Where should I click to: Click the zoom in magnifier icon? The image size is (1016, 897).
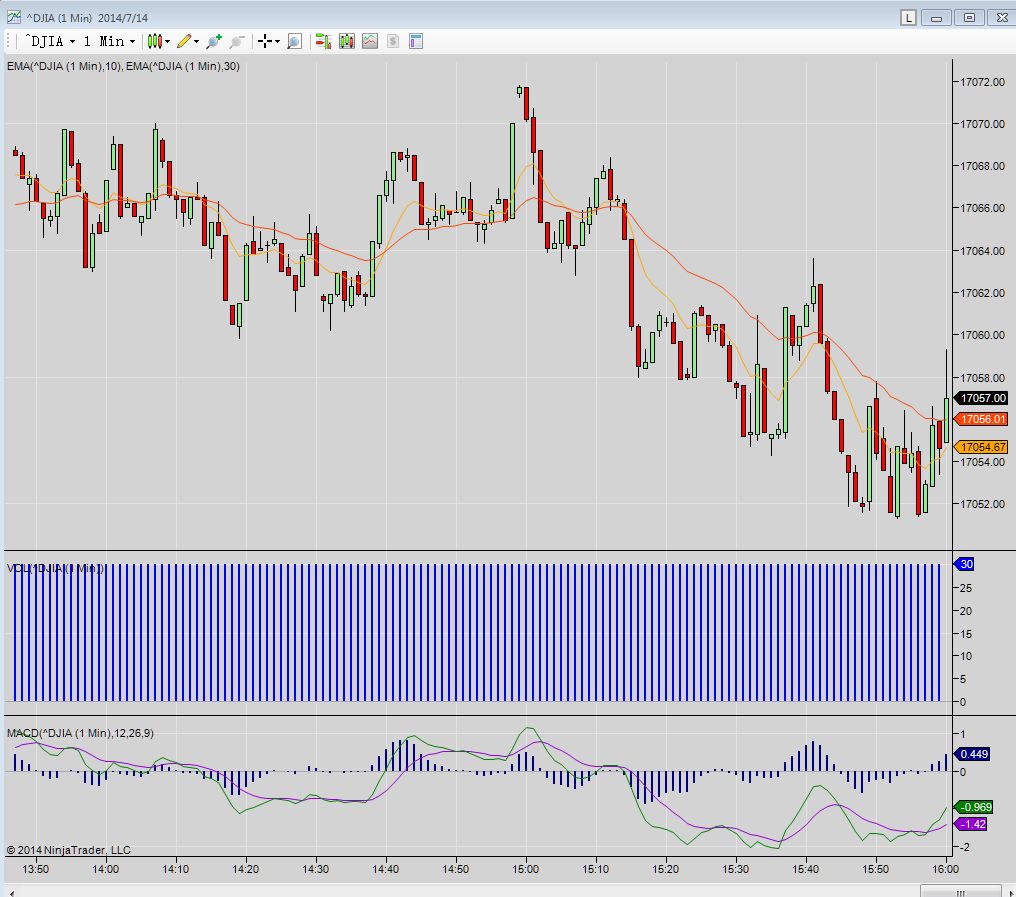(x=213, y=41)
